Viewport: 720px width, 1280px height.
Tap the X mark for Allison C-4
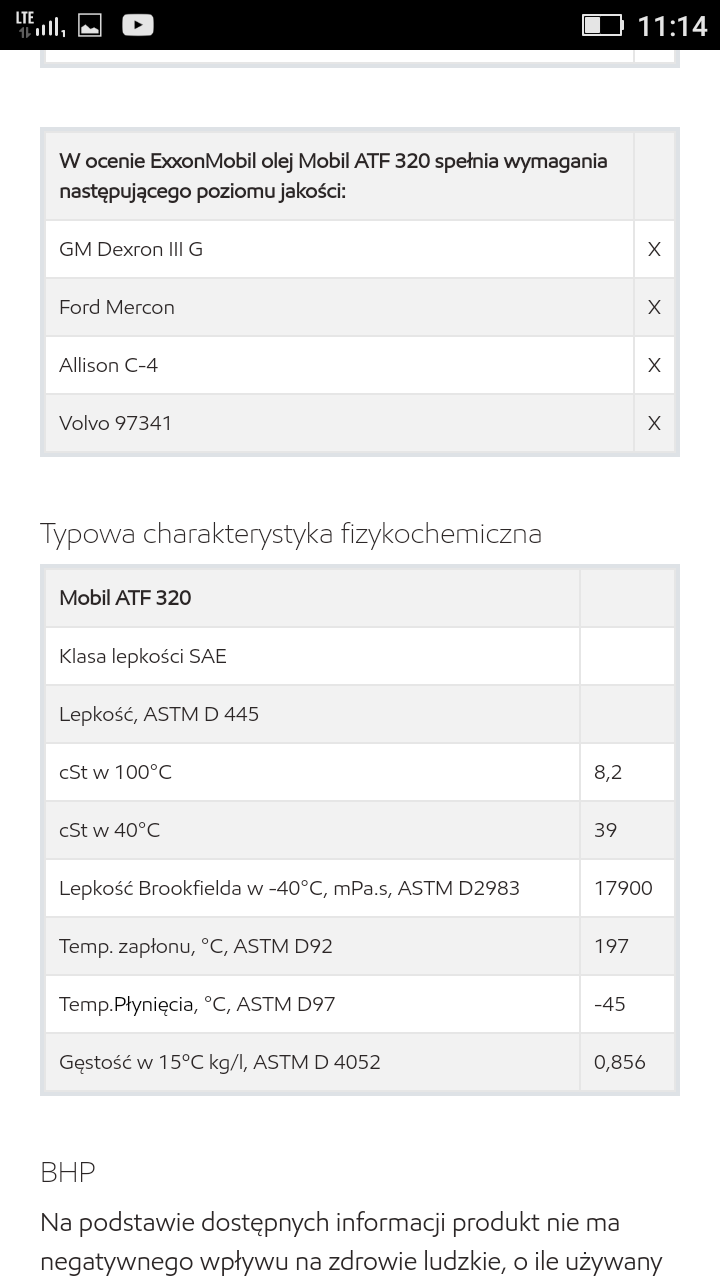pyautogui.click(x=654, y=365)
